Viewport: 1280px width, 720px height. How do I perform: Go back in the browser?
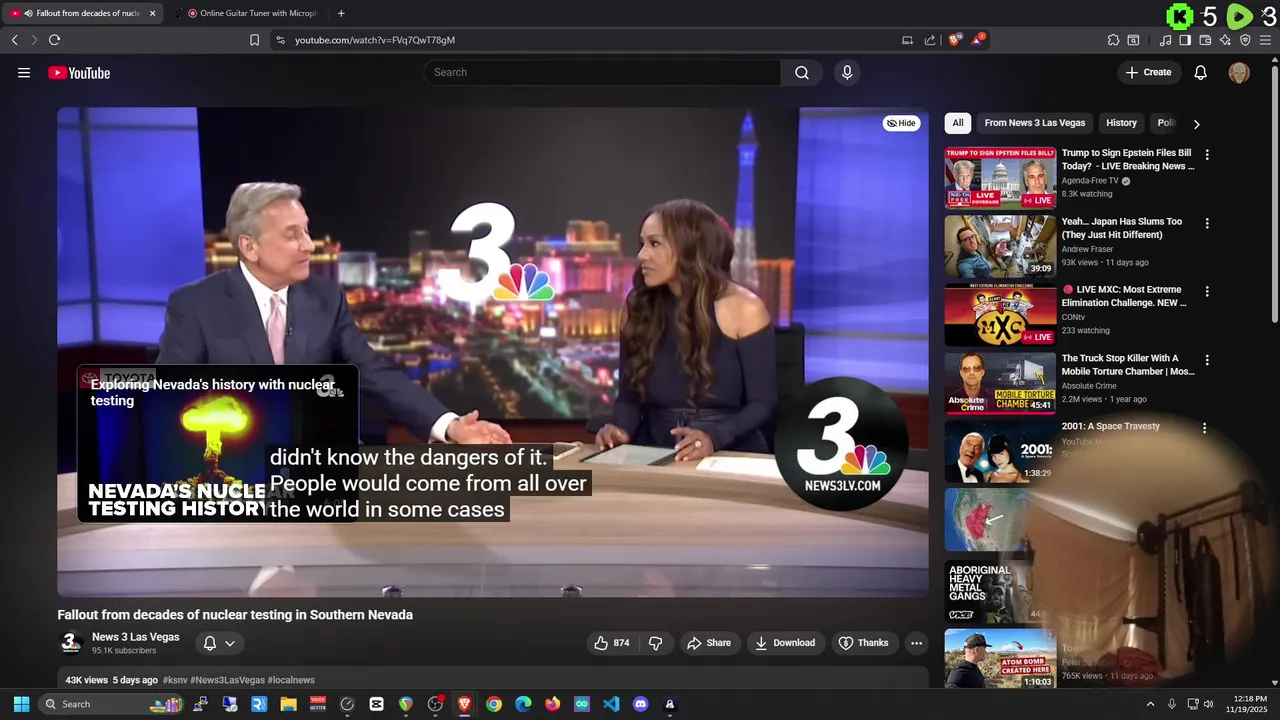14,40
